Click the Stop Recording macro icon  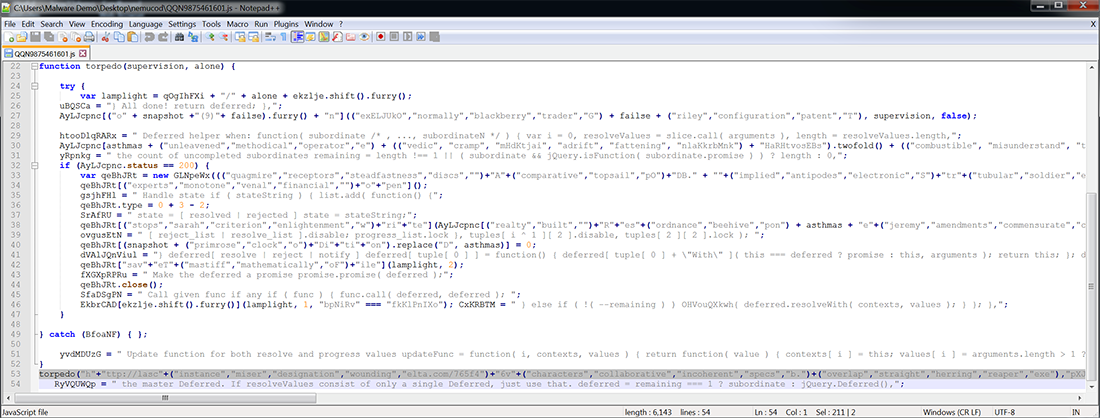pos(394,36)
